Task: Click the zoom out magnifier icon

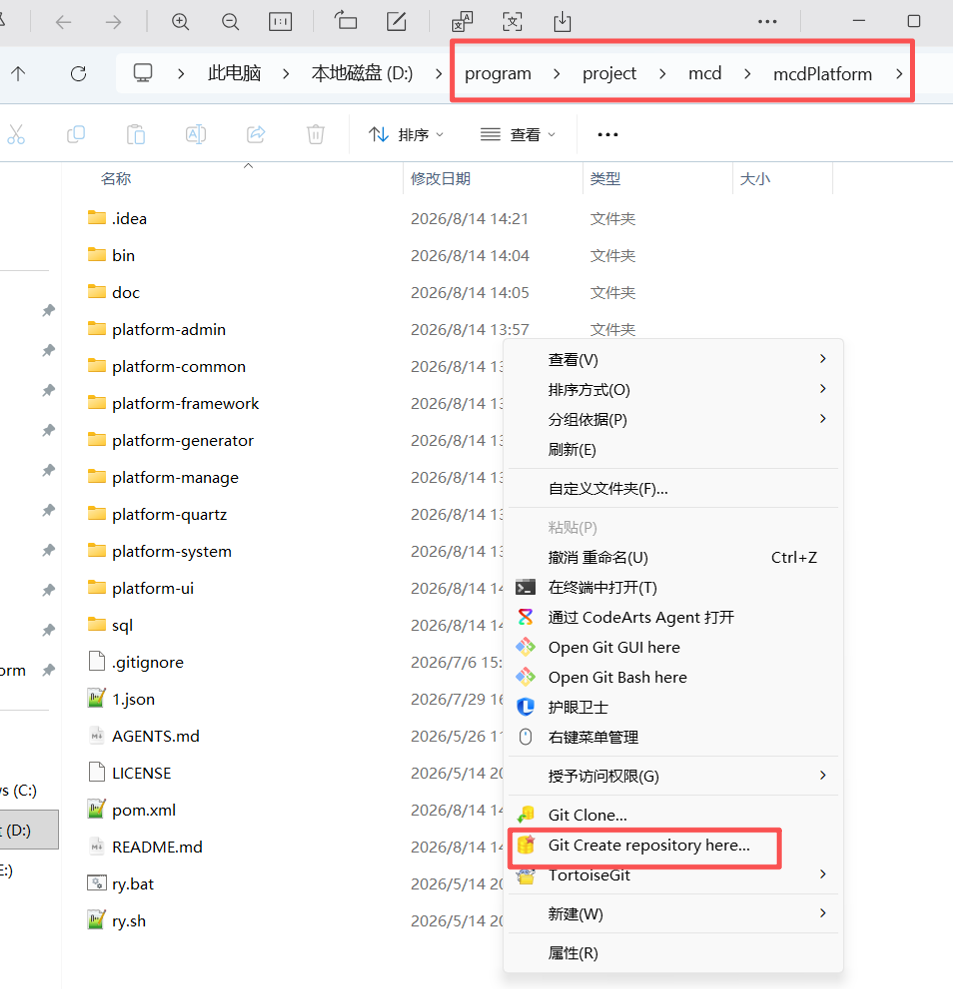Action: coord(230,22)
